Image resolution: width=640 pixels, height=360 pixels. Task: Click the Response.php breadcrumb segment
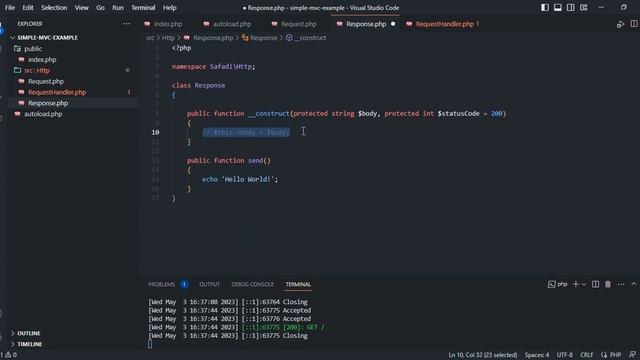[213, 38]
